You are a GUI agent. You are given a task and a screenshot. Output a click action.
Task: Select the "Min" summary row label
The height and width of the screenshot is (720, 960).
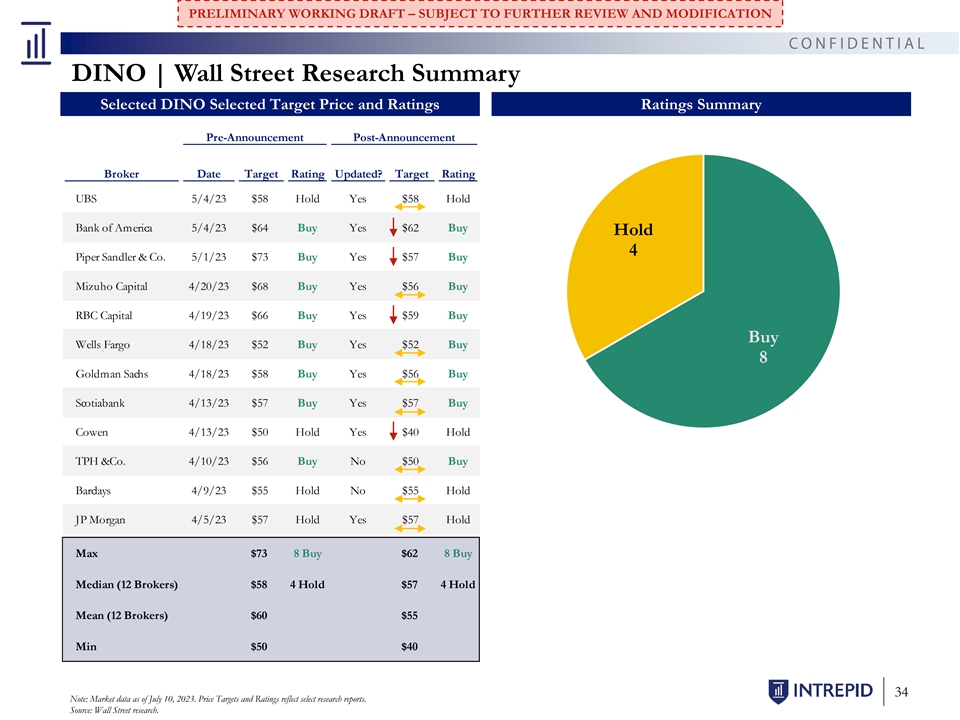coord(86,647)
